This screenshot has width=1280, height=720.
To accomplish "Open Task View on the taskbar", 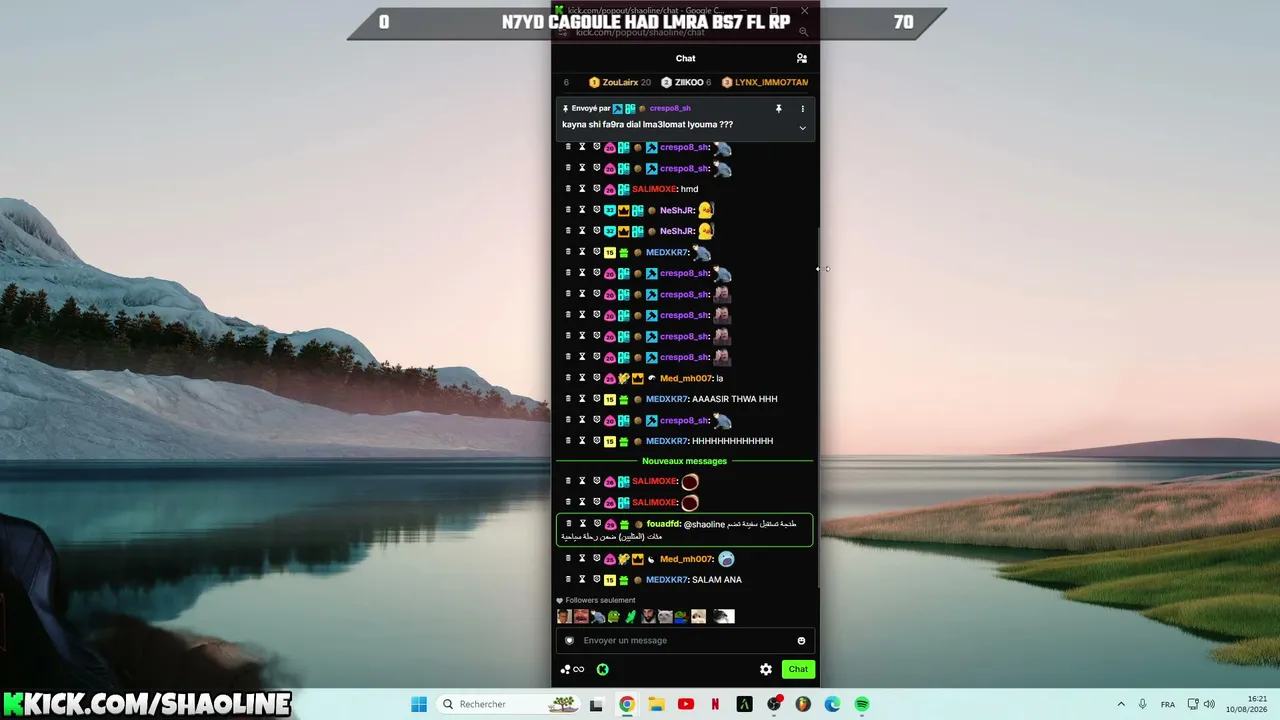I will pos(597,704).
